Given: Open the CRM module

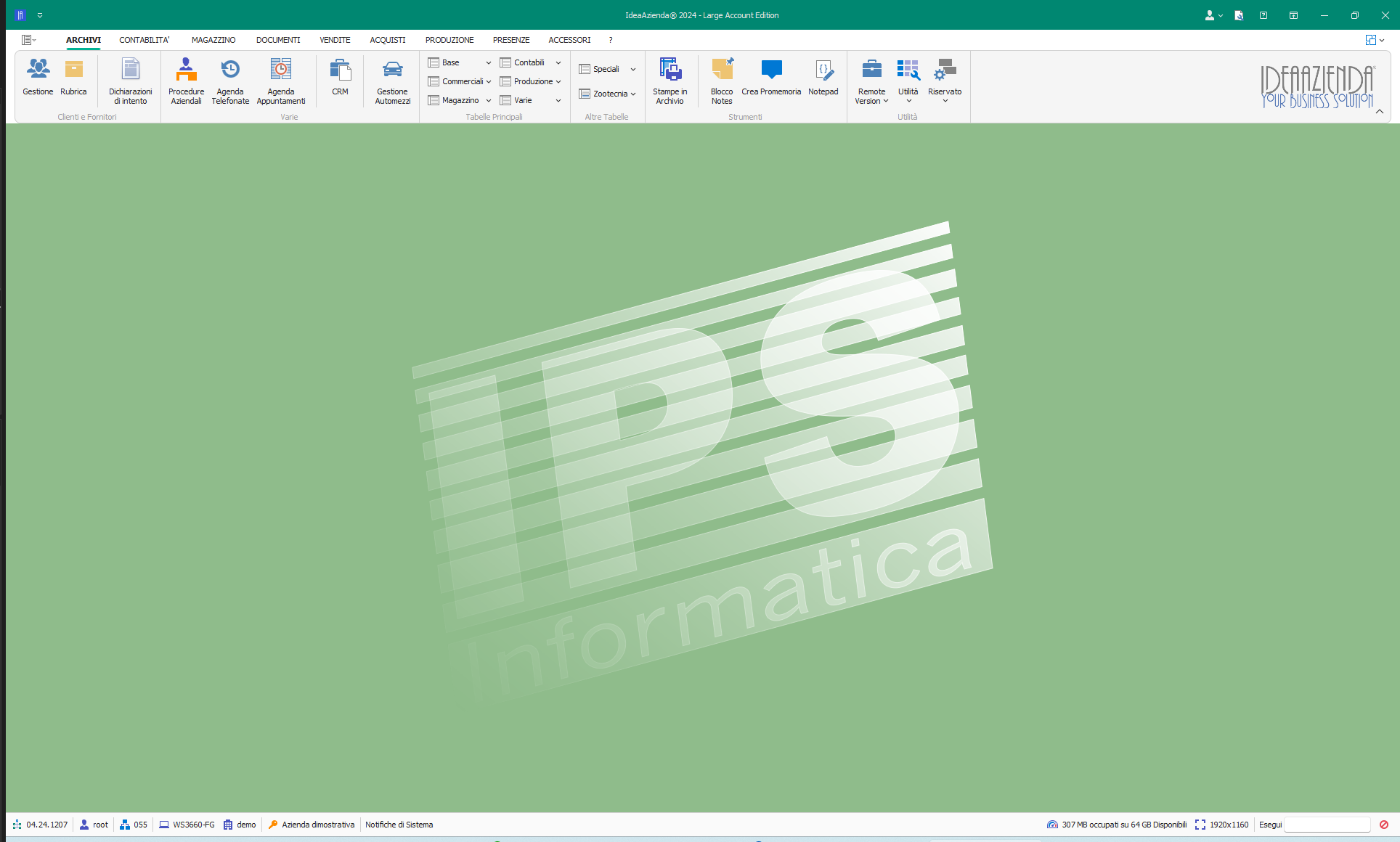Looking at the screenshot, I should click(340, 78).
